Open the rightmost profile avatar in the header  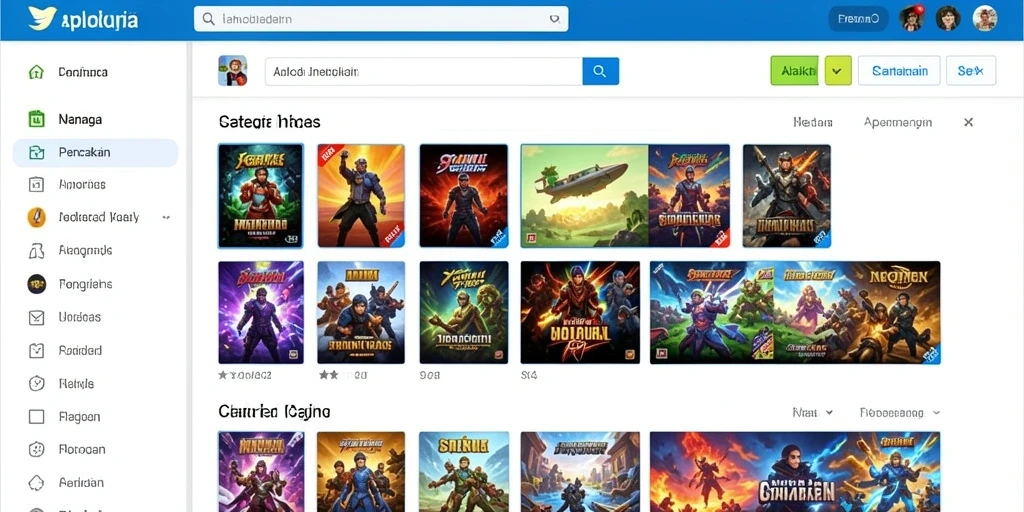(984, 18)
